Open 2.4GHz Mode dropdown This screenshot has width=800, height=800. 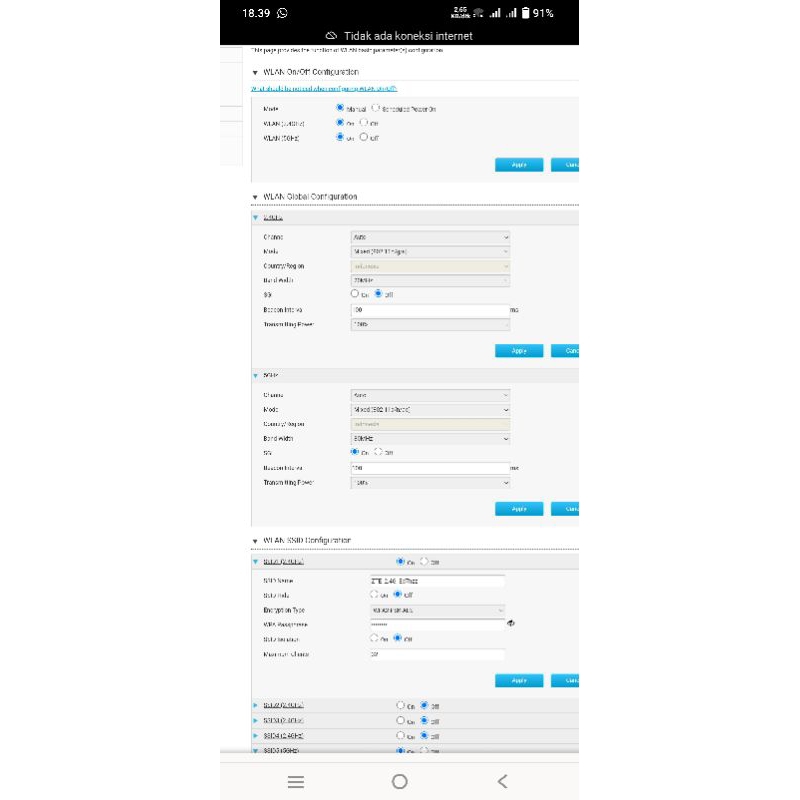click(430, 252)
